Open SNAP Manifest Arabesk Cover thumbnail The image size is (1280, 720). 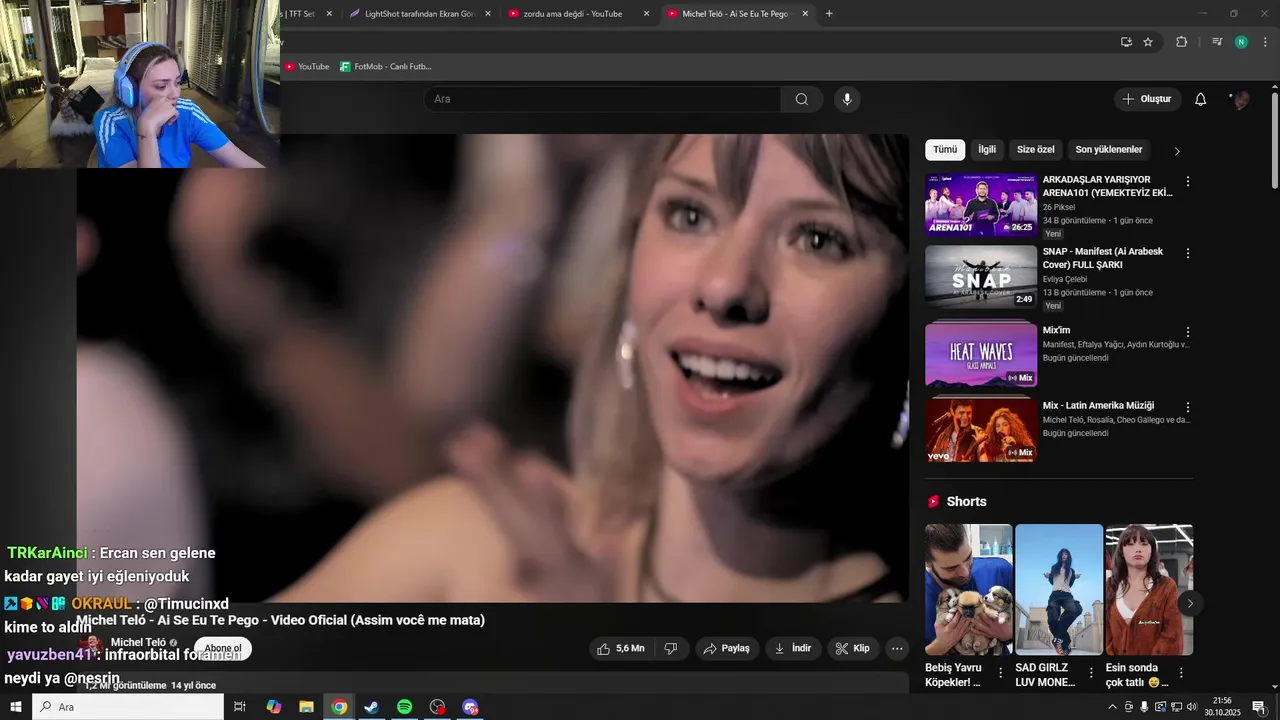(981, 277)
